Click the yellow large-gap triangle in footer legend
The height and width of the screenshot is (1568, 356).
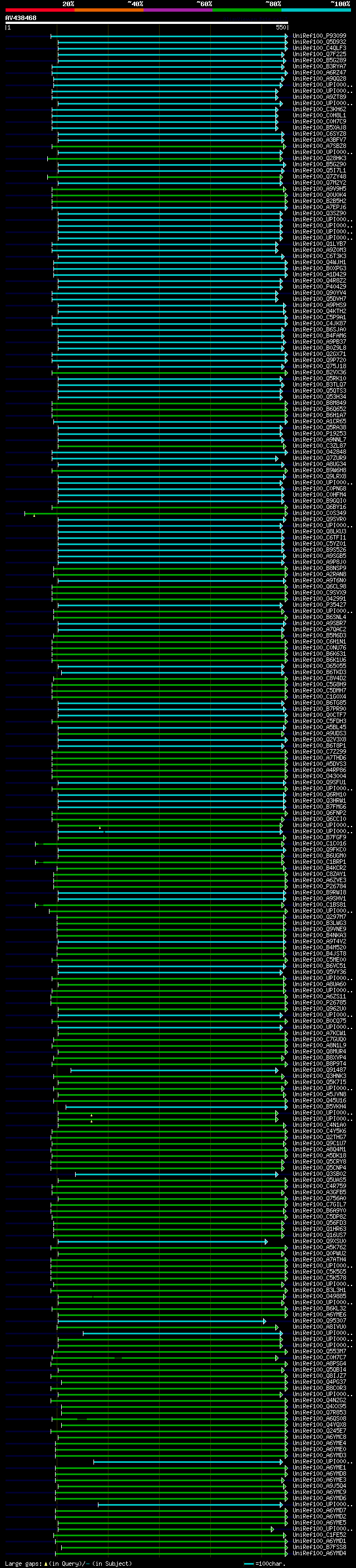pos(46,1563)
